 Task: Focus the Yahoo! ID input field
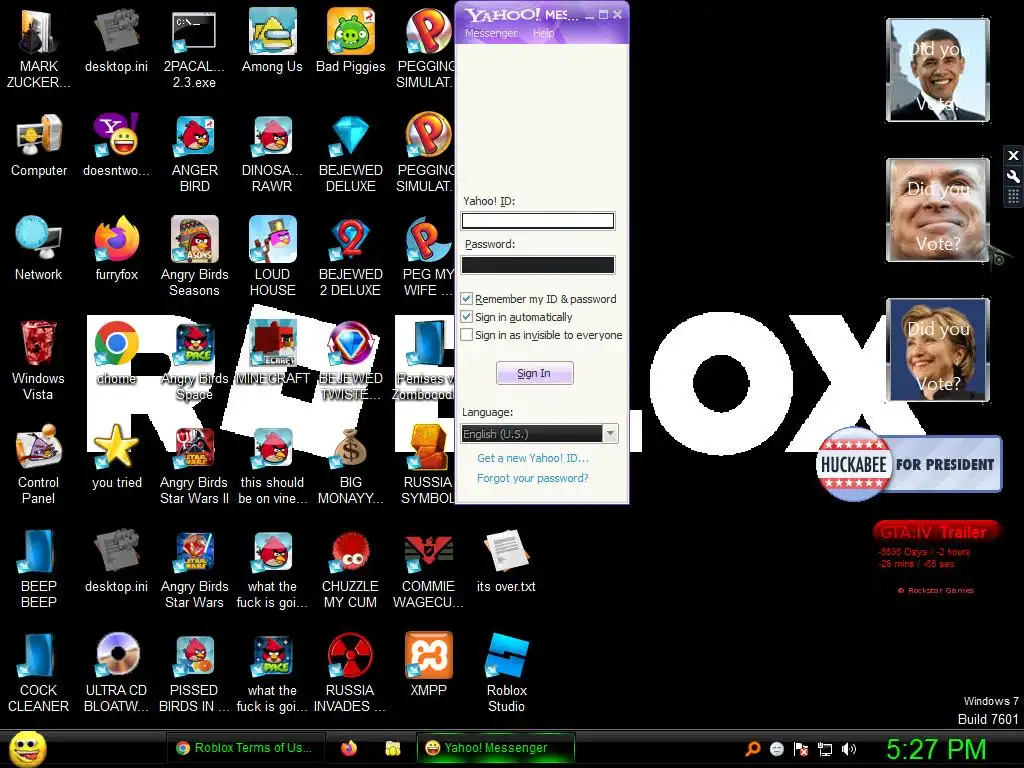537,221
